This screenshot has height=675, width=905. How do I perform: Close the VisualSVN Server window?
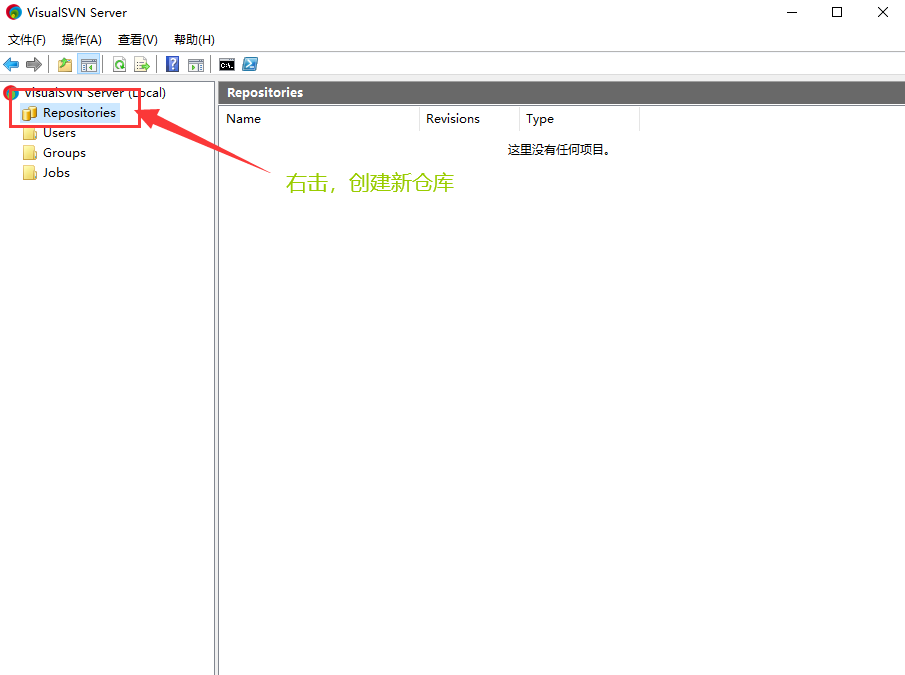[x=882, y=12]
